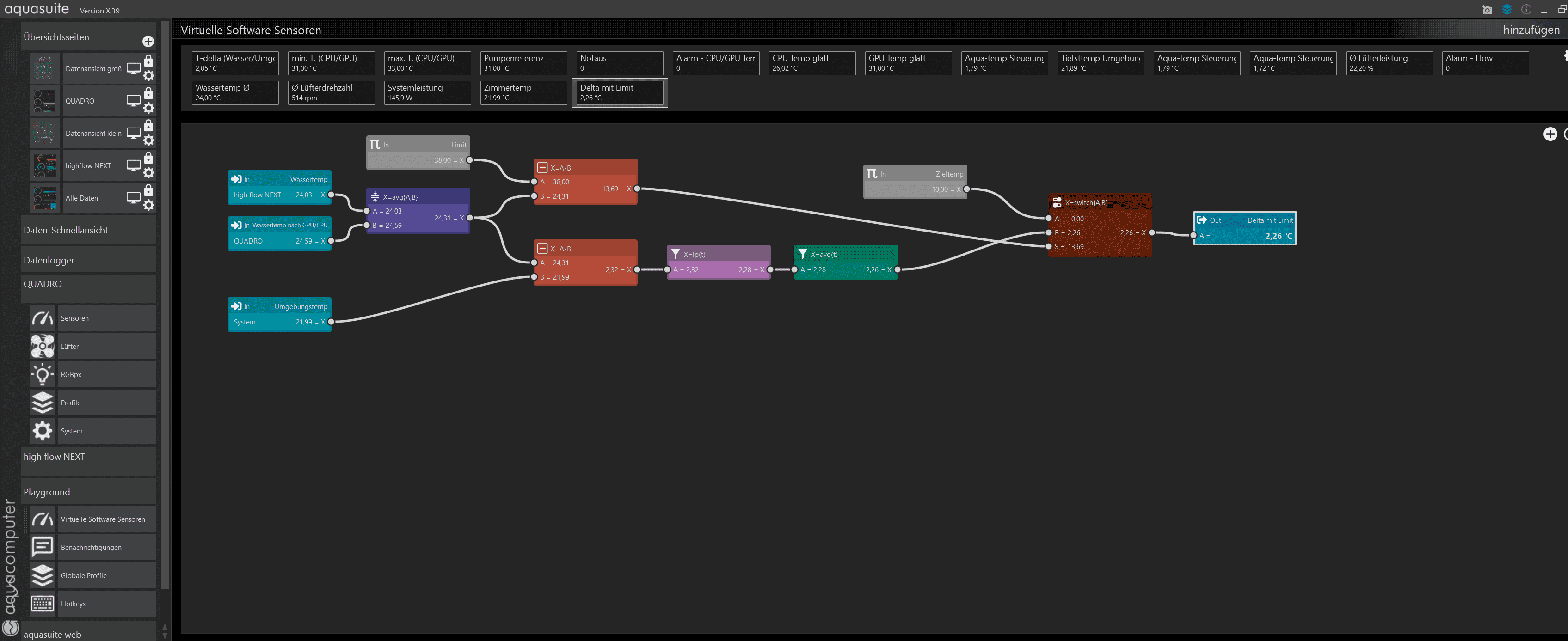Click the Benachrichtigungen notification icon
This screenshot has width=1568, height=641.
[42, 547]
